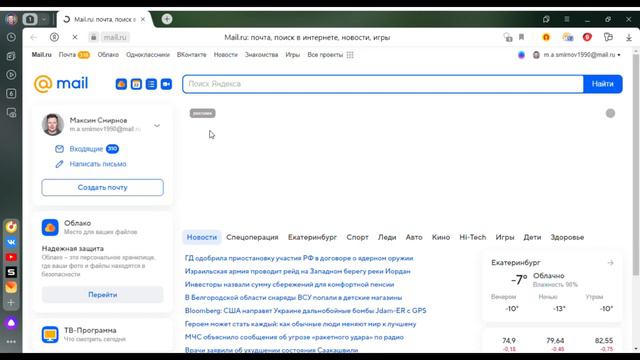Open Bloomberg news headline link
The image size is (640, 360).
point(305,311)
